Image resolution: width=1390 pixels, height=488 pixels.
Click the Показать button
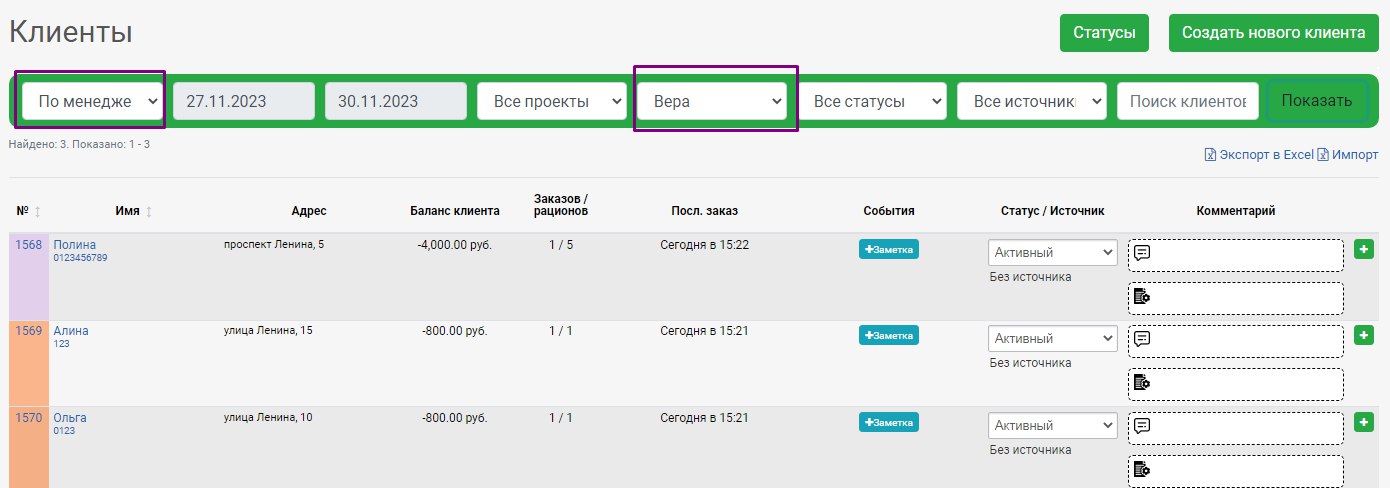(1317, 101)
